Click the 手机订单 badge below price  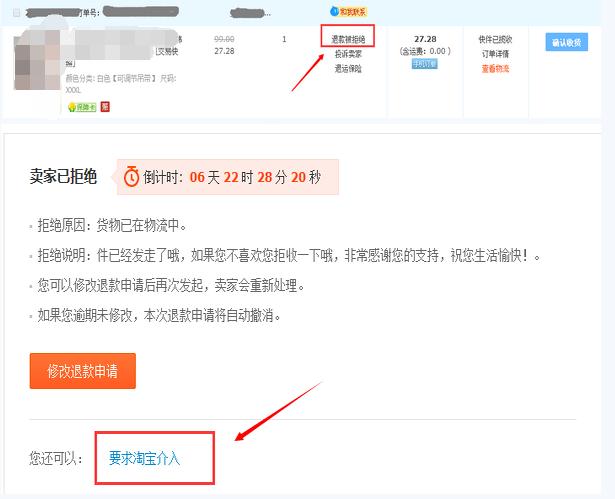tap(424, 64)
